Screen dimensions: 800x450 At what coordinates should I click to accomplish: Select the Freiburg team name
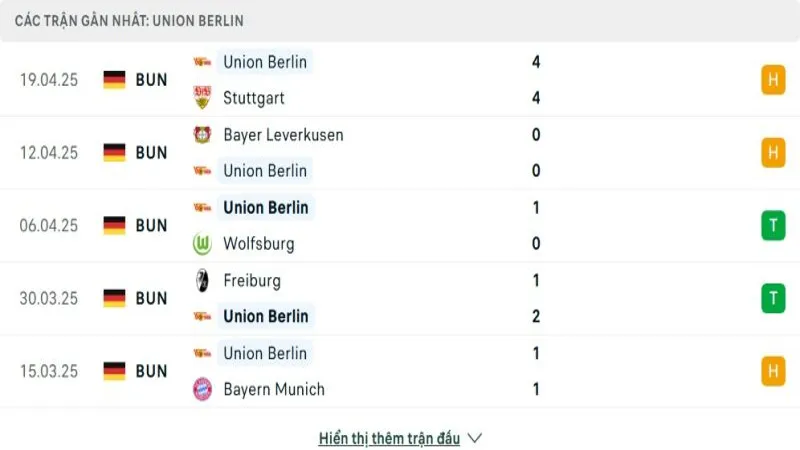pos(252,281)
